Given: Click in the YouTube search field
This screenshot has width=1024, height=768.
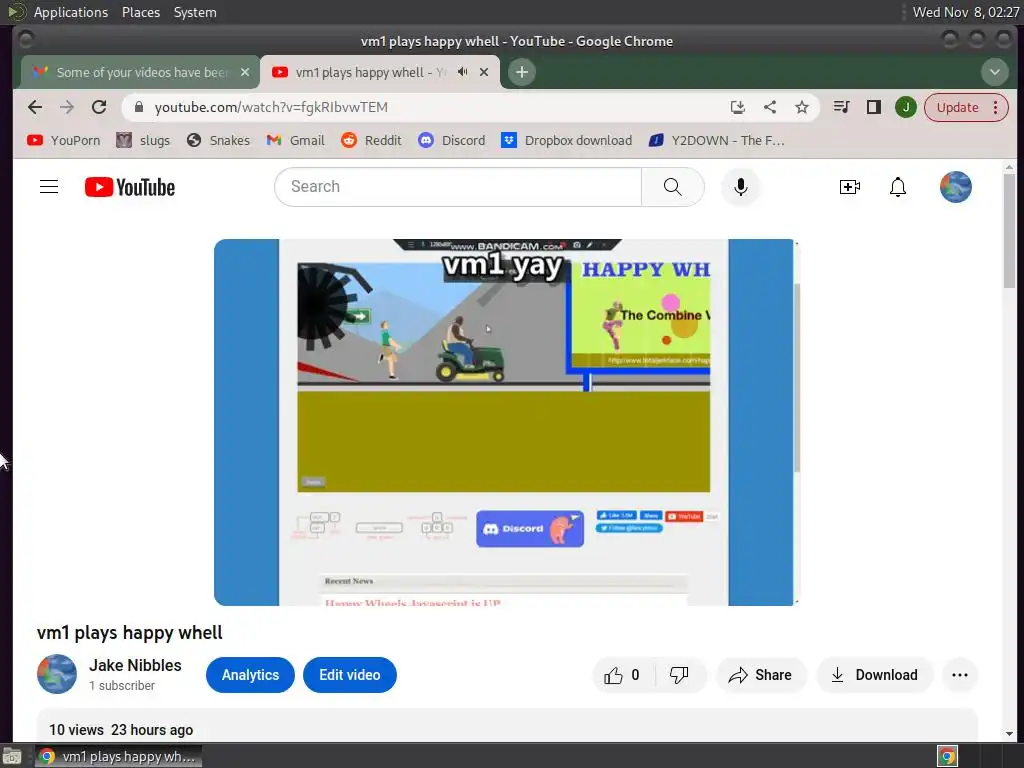Looking at the screenshot, I should 458,187.
